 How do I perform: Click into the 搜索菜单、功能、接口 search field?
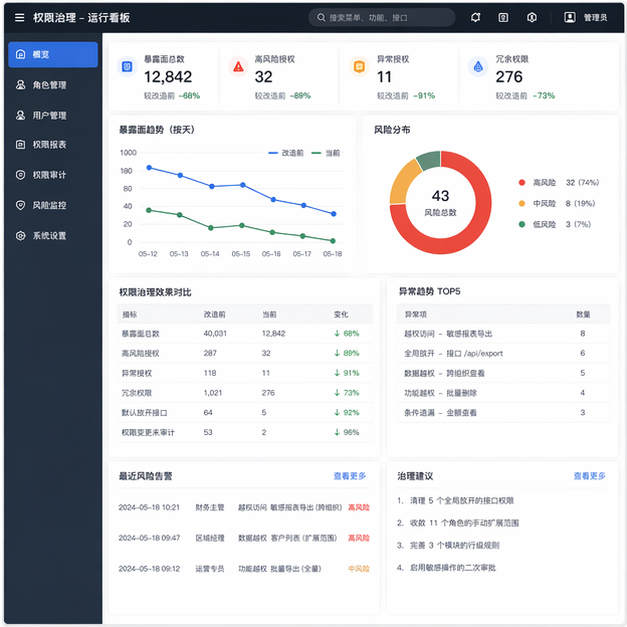[381, 18]
